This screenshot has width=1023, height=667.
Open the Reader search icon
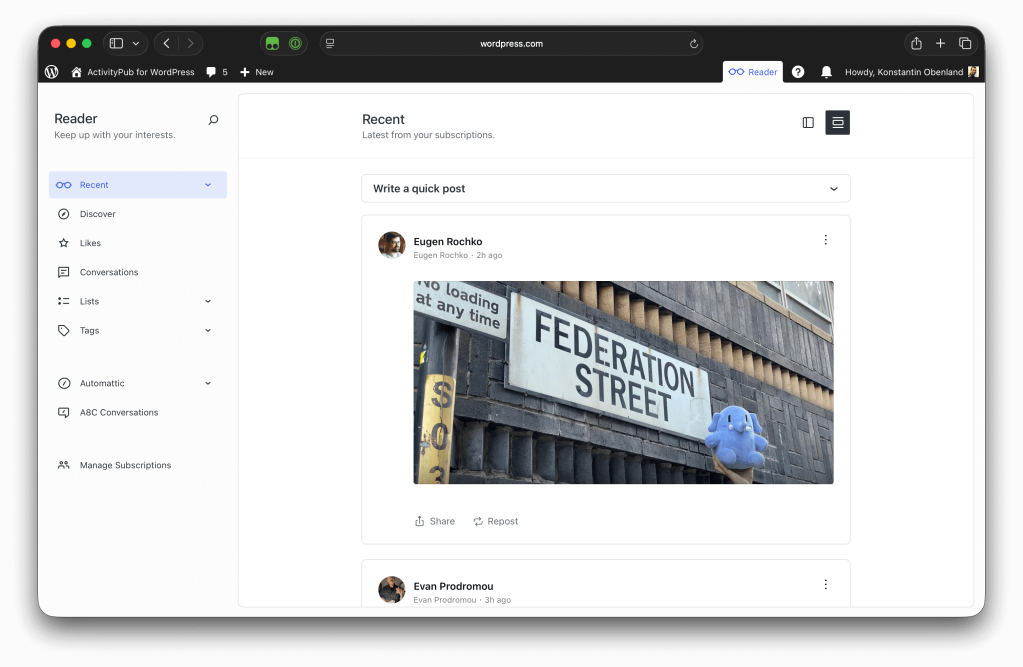coord(213,120)
